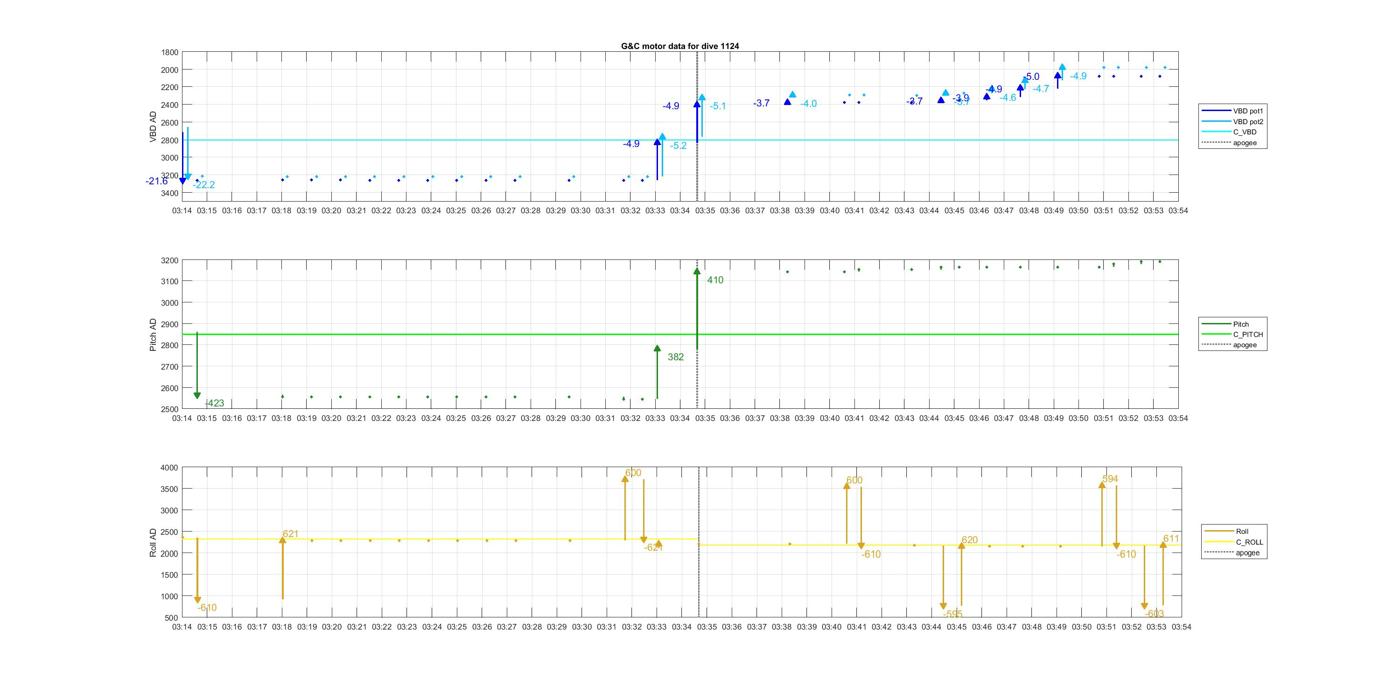Click the 'Pitch AD' y-axis label
The height and width of the screenshot is (693, 1400).
click(x=153, y=335)
